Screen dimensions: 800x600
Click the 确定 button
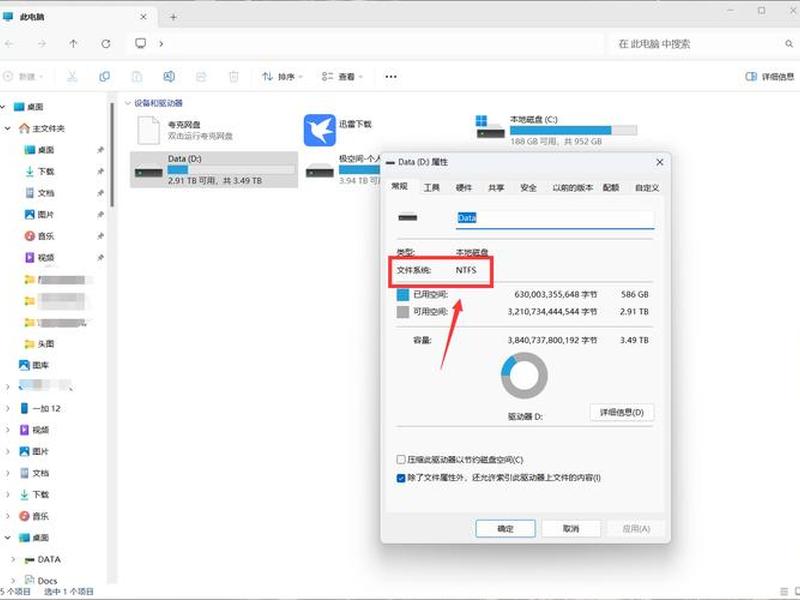pyautogui.click(x=506, y=529)
